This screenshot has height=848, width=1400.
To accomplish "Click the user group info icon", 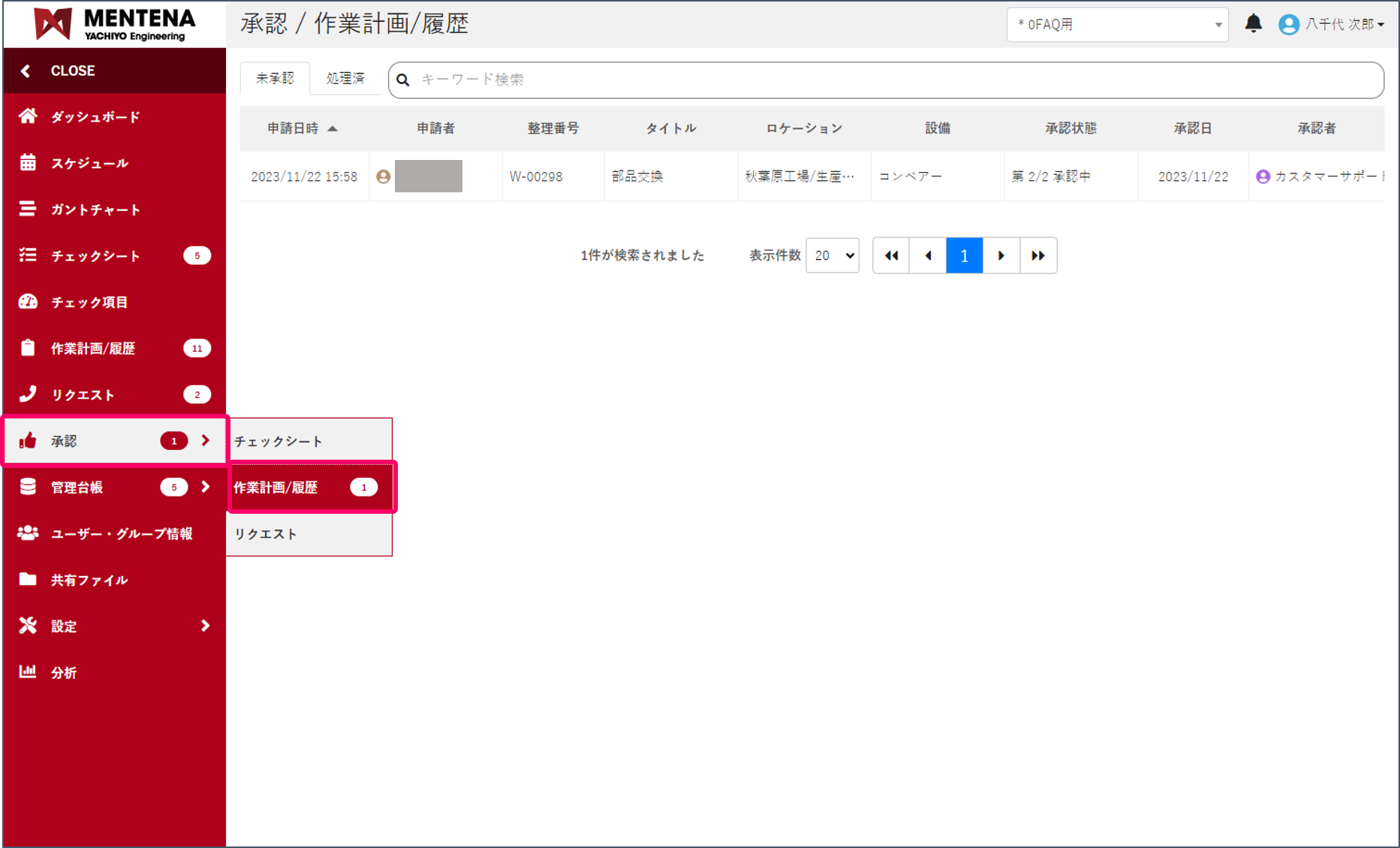I will (x=28, y=533).
